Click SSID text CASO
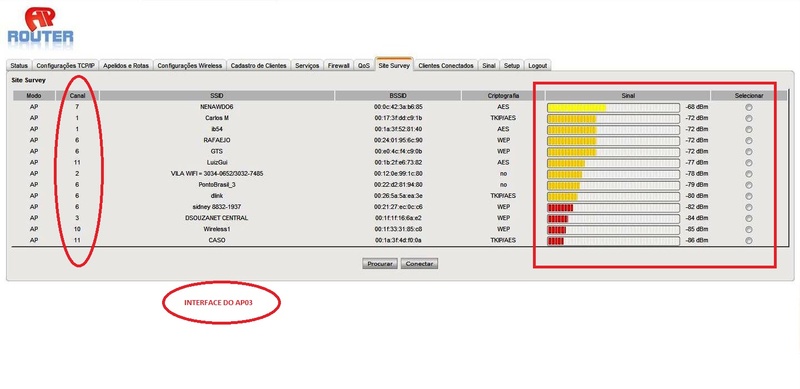The image size is (800, 389). (x=217, y=240)
